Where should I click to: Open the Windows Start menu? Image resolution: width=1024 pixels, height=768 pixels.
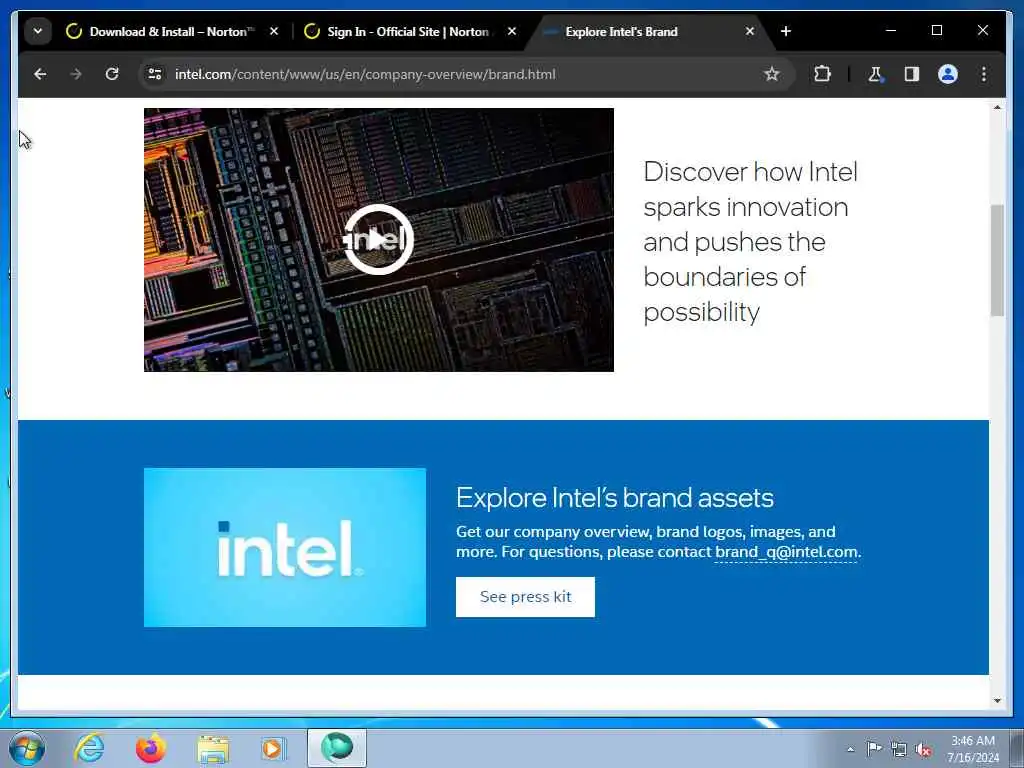coord(26,748)
